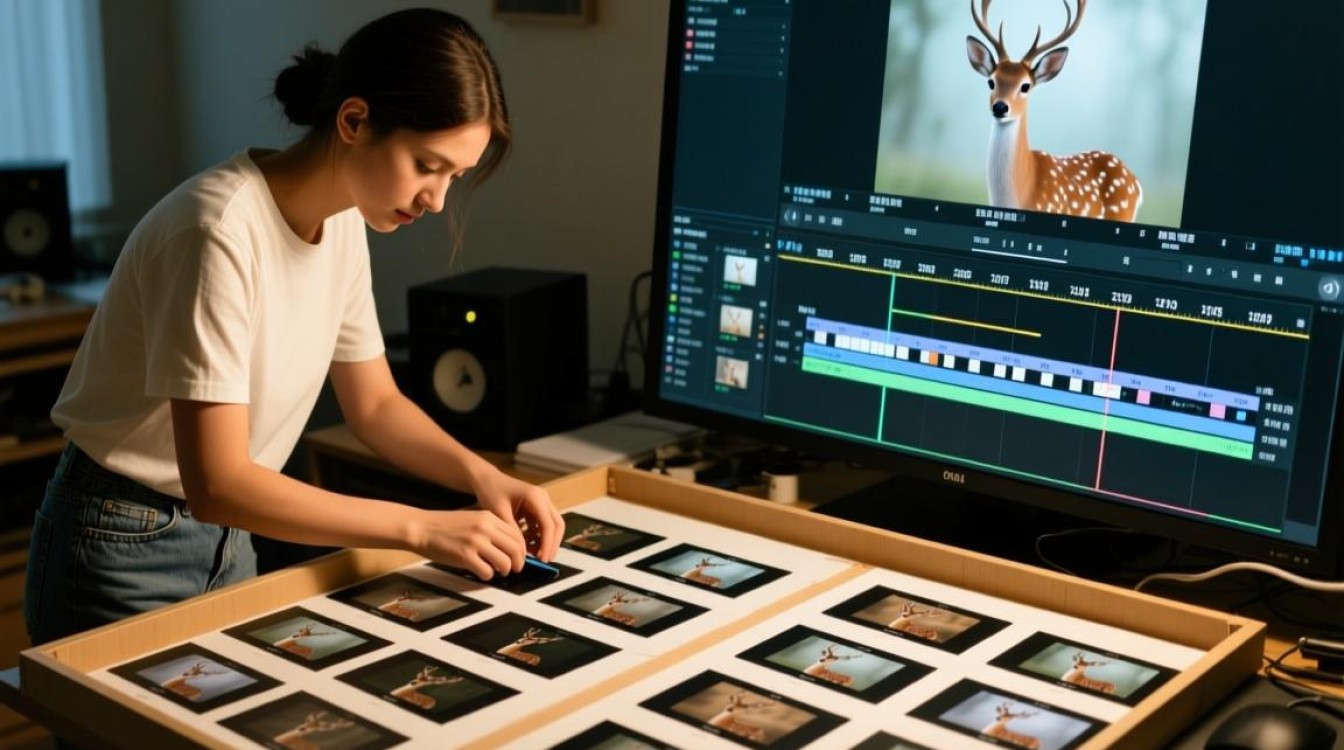The height and width of the screenshot is (750, 1344).
Task: Select the blue track clip above the green track
Action: [x=1028, y=390]
